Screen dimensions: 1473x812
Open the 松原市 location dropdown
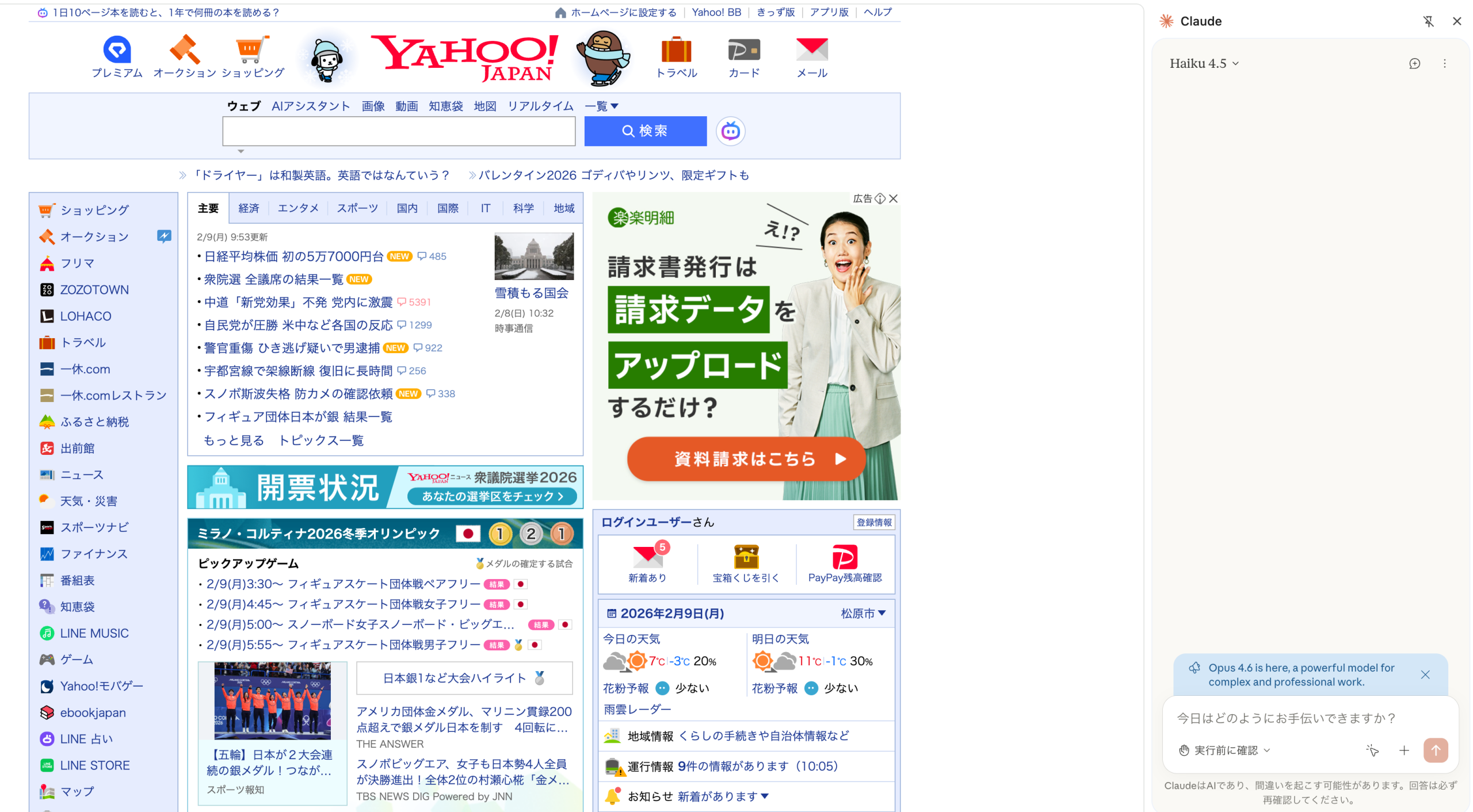[863, 613]
